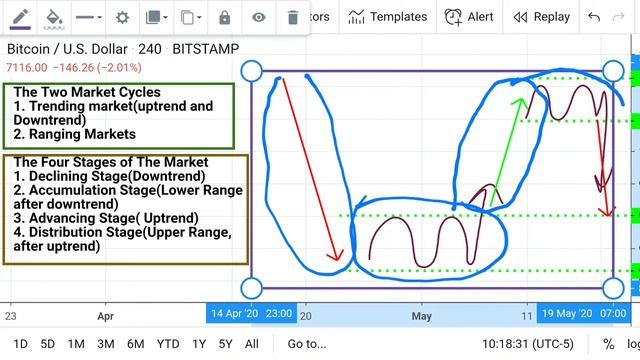Image resolution: width=640 pixels, height=360 pixels.
Task: Click the May label on time axis
Action: pos(422,316)
